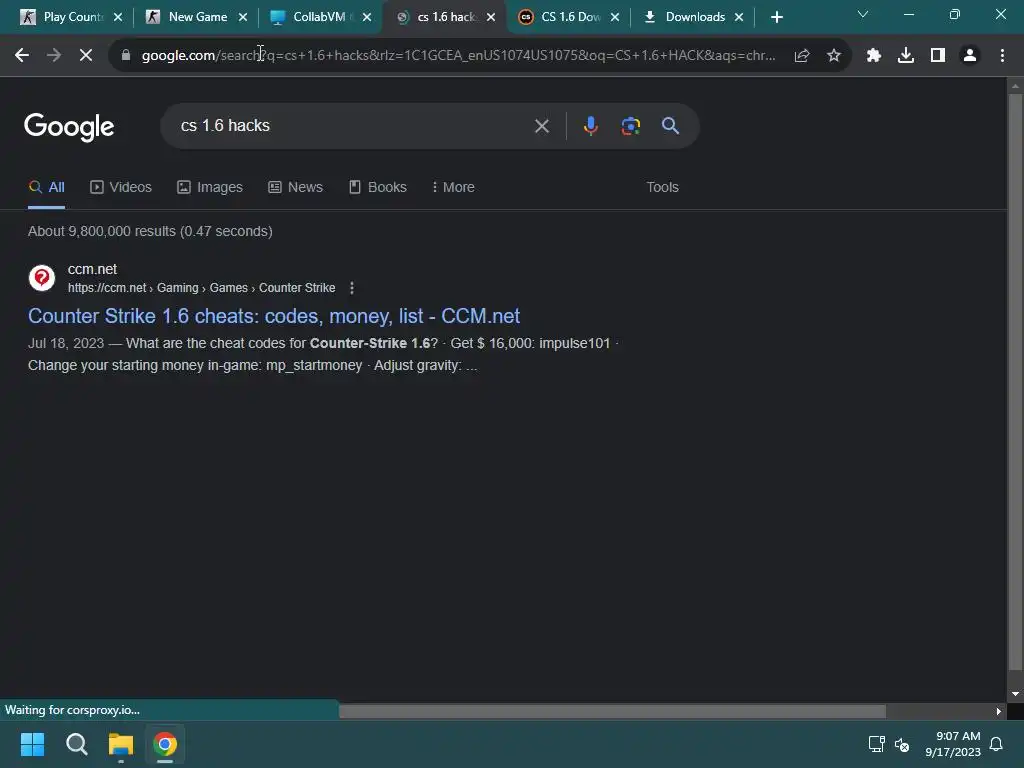Open File Explorer from taskbar
This screenshot has width=1024, height=768.
[121, 744]
